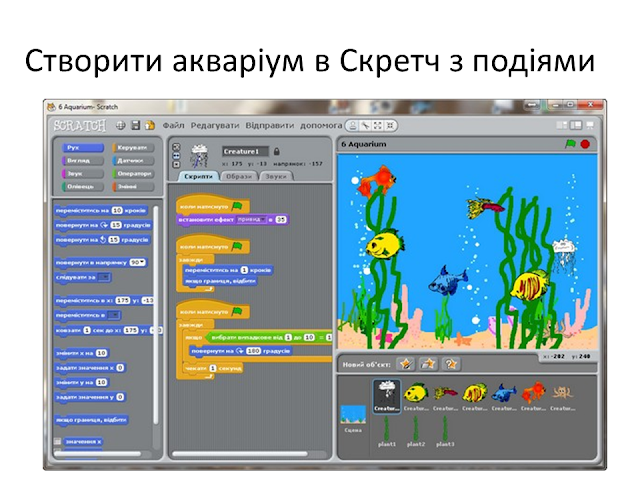Set rotation style to can rotate
640x480 pixels.
(176, 147)
